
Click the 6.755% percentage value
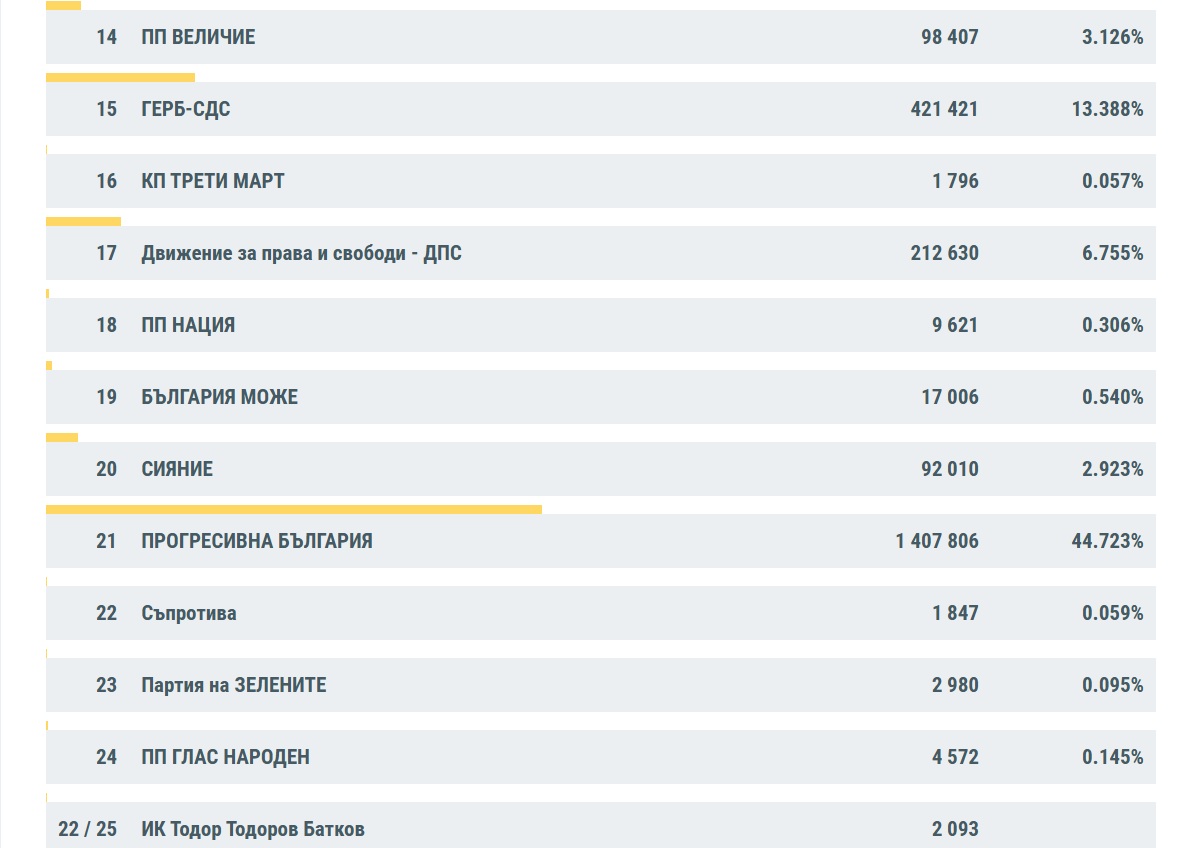[x=1112, y=253]
